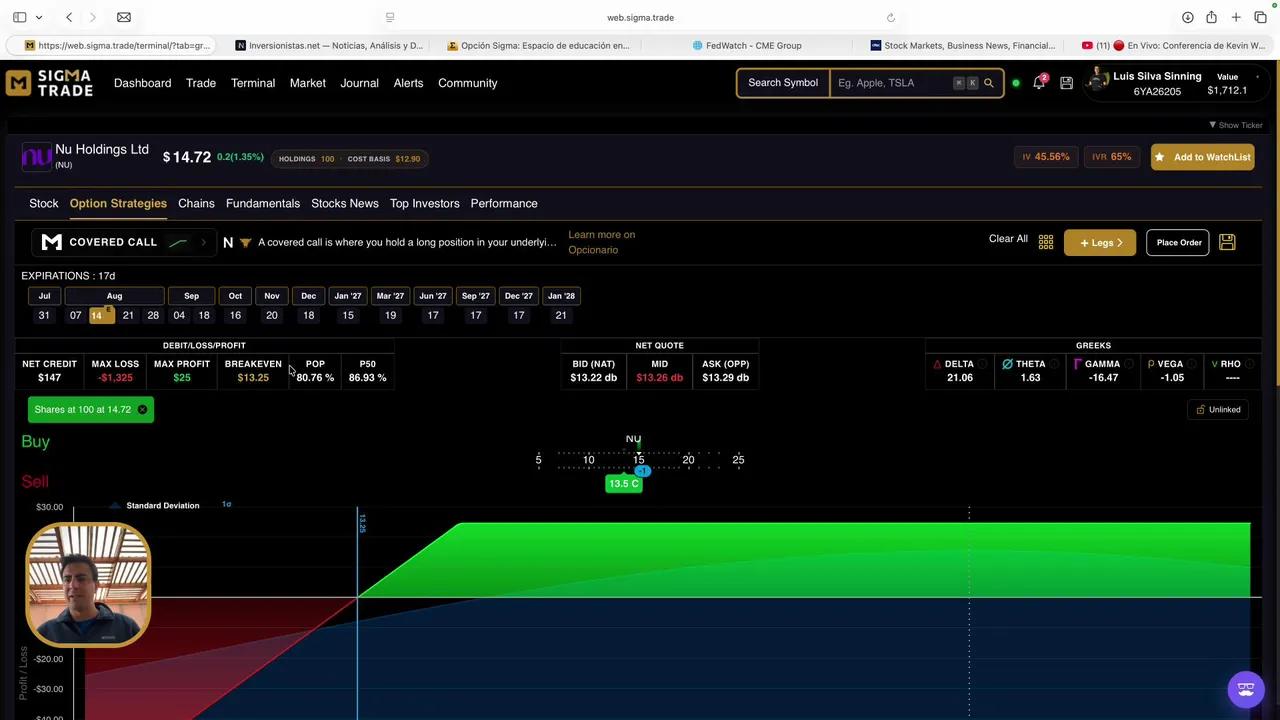Toggle the Standard Deviation chart legend
The height and width of the screenshot is (720, 1280).
pyautogui.click(x=155, y=506)
